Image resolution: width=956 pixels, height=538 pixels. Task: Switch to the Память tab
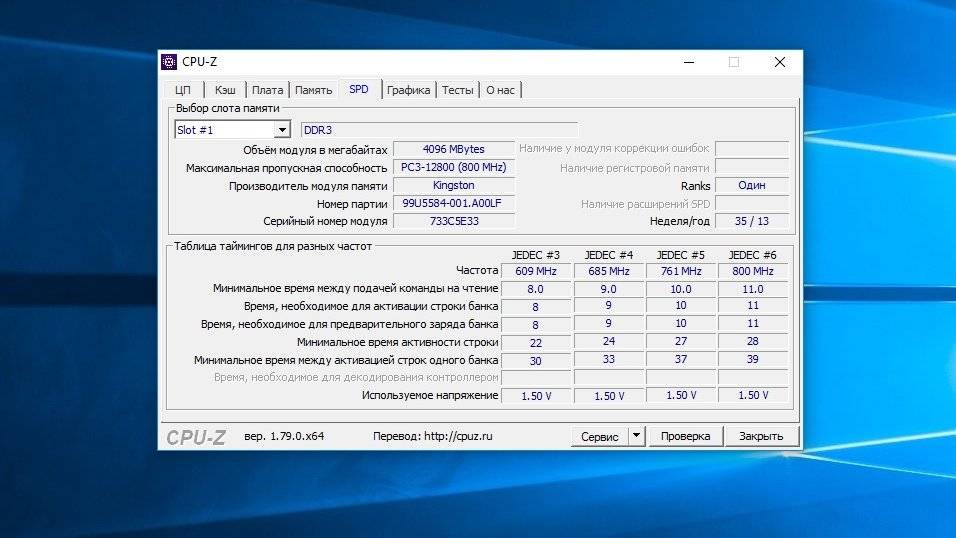(x=313, y=90)
